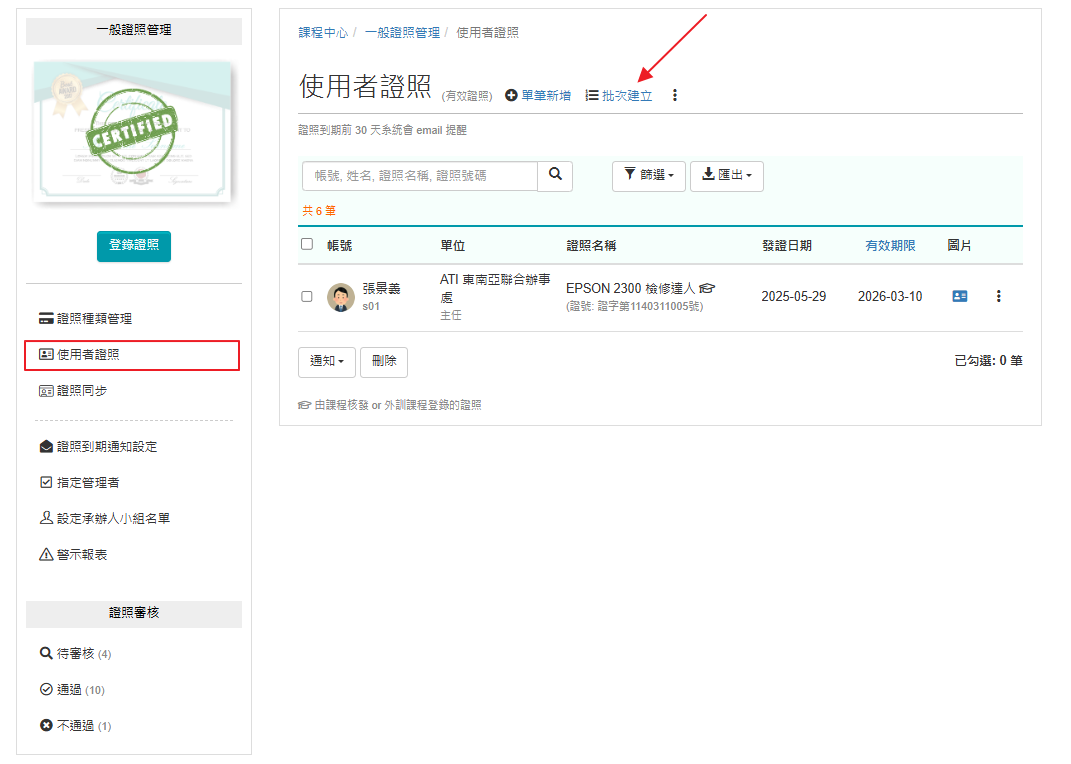
Task: Select 證照種類管理 in sidebar menu
Action: click(85, 319)
